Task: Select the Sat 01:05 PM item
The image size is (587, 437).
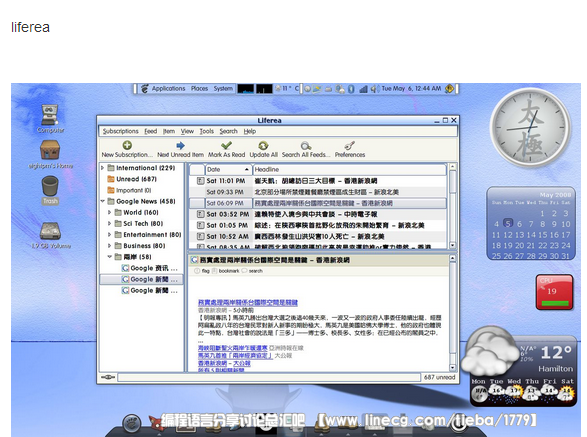Action: click(318, 225)
